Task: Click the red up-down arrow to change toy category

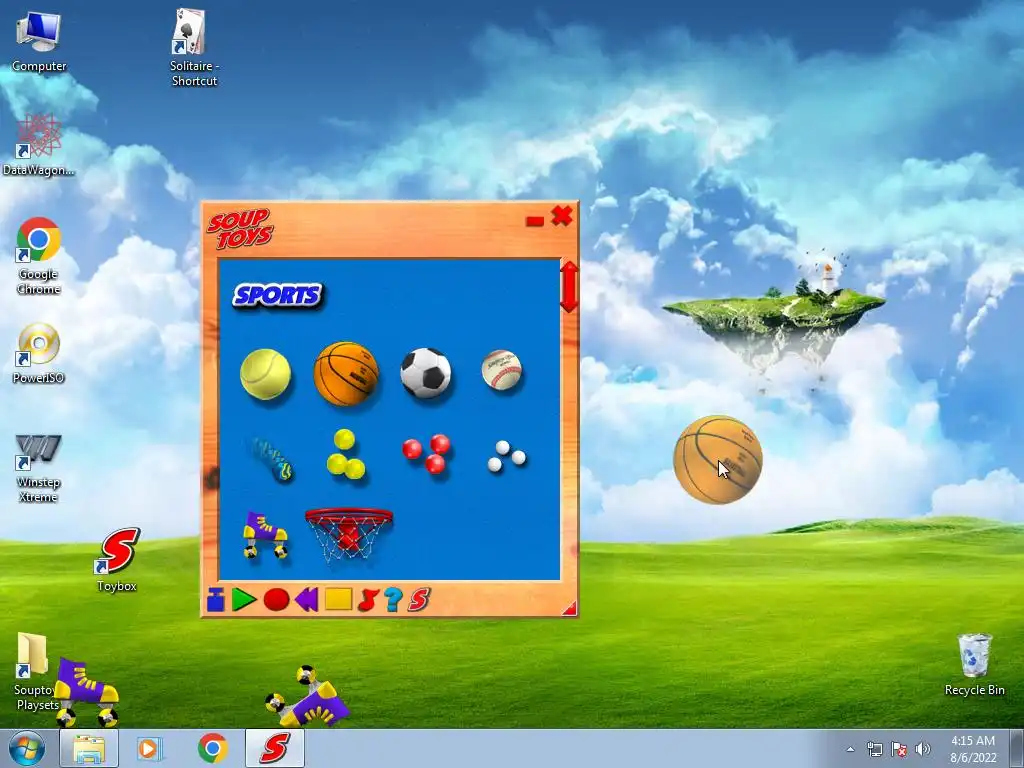Action: pyautogui.click(x=569, y=287)
